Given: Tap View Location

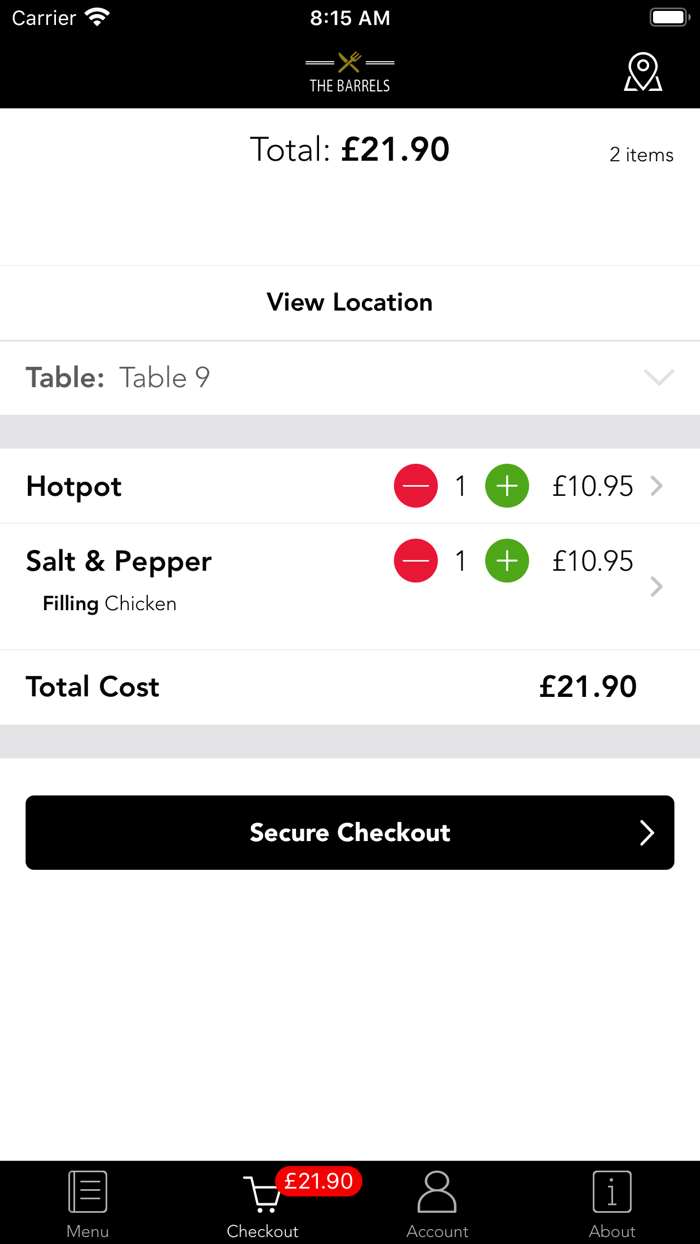Looking at the screenshot, I should [x=350, y=303].
